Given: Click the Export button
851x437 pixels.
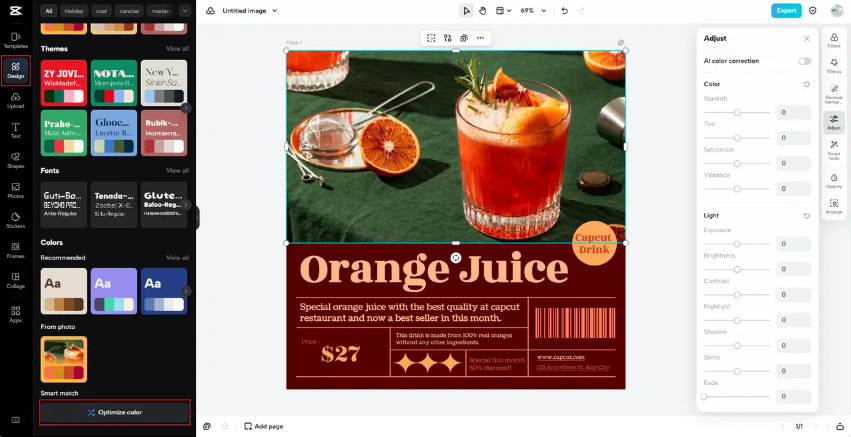Looking at the screenshot, I should pos(786,10).
